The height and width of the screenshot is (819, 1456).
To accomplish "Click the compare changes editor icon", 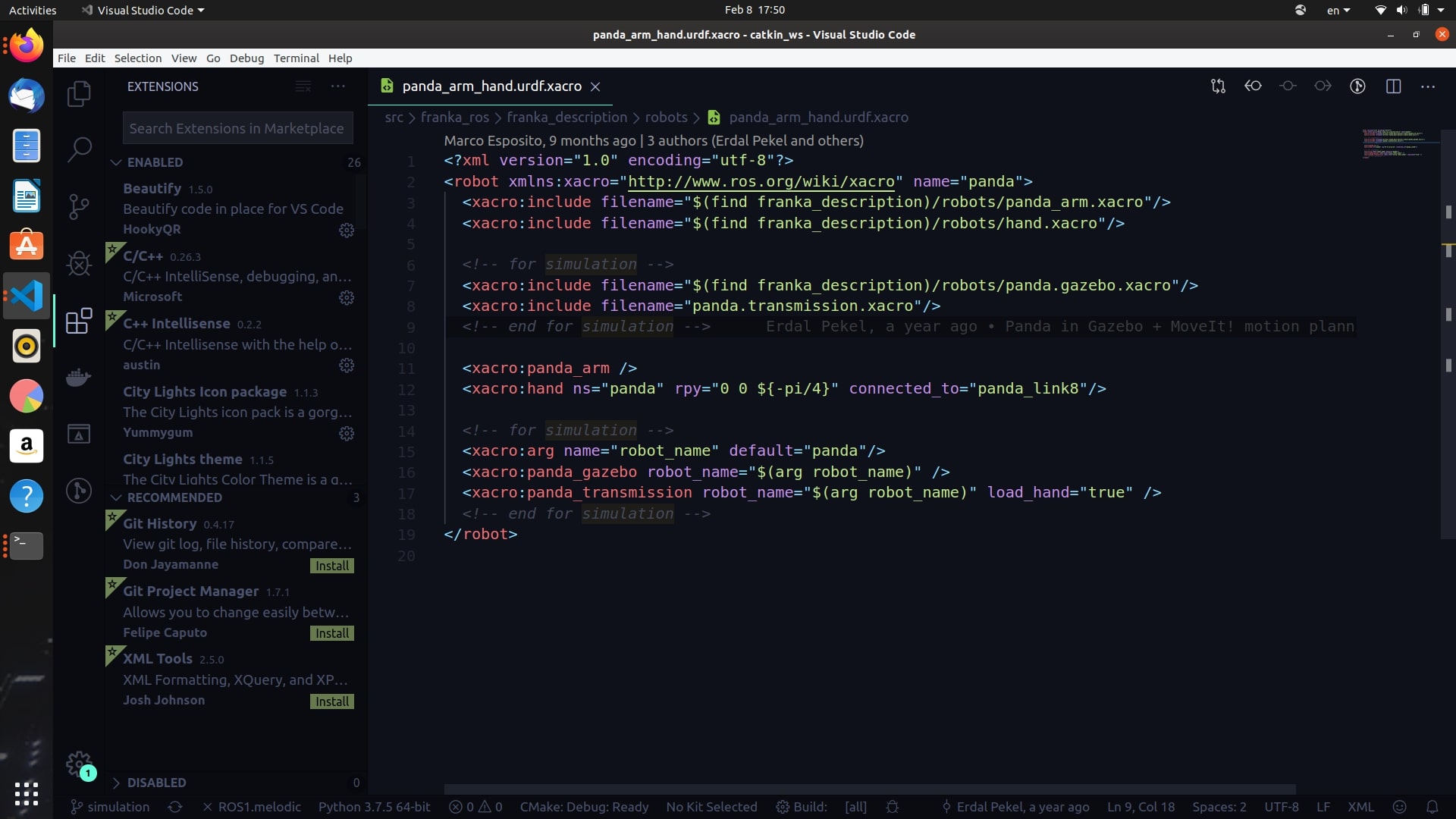I will [1218, 86].
